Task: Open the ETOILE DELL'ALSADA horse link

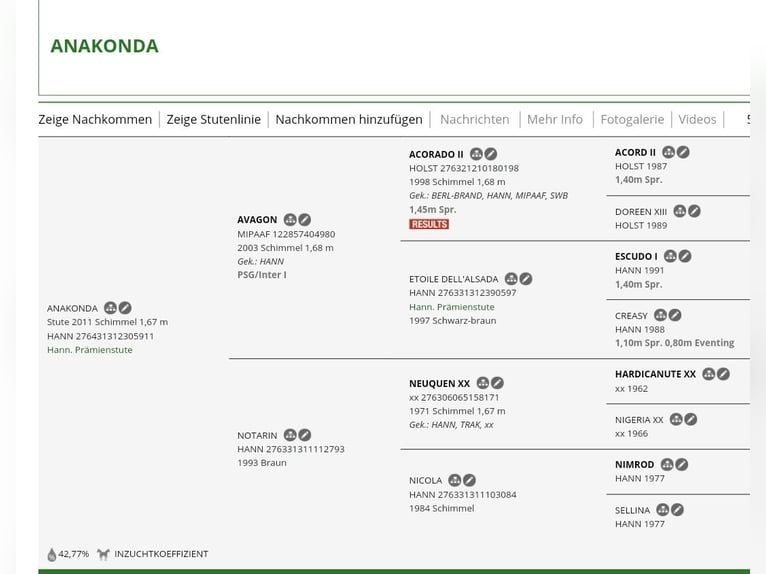Action: (x=453, y=279)
